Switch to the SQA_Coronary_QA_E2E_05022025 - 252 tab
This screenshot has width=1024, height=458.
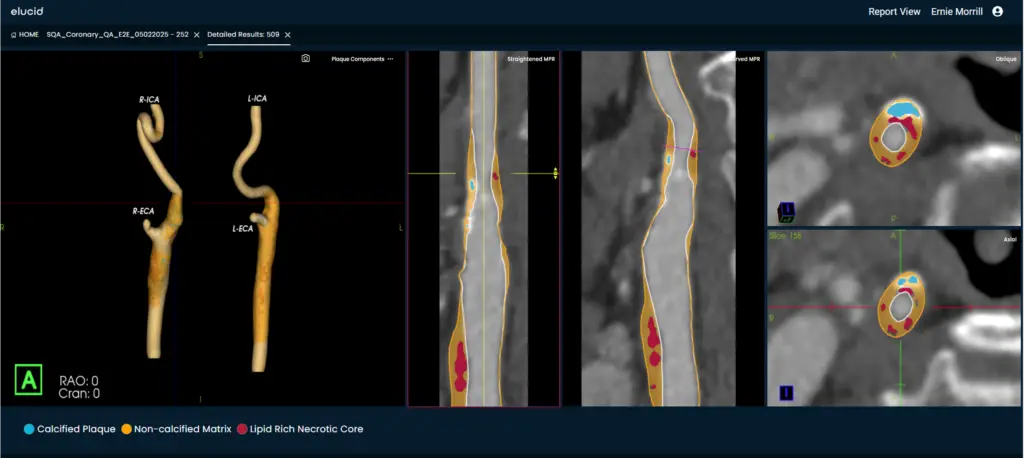(x=118, y=35)
